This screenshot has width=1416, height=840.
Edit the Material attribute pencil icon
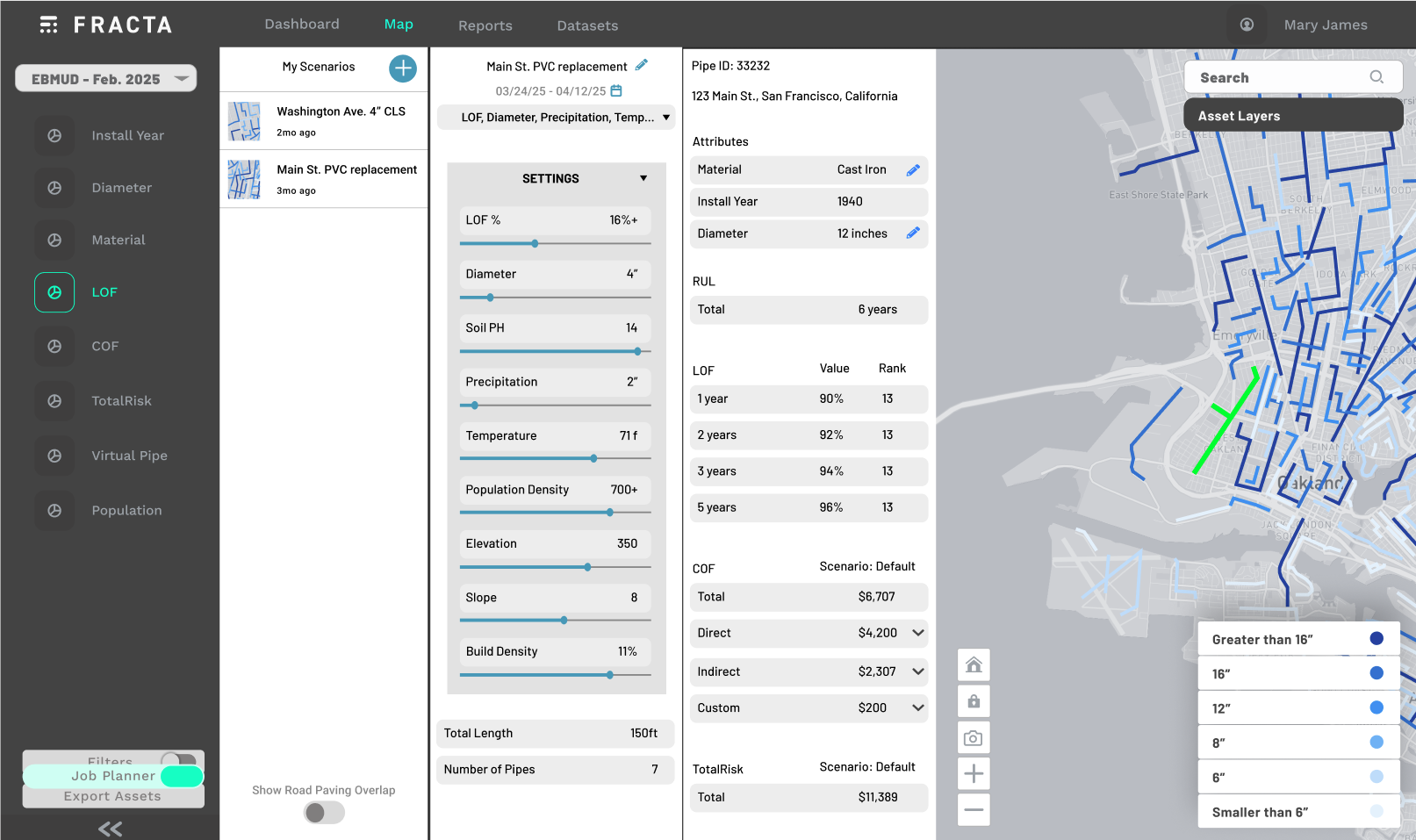coord(913,169)
